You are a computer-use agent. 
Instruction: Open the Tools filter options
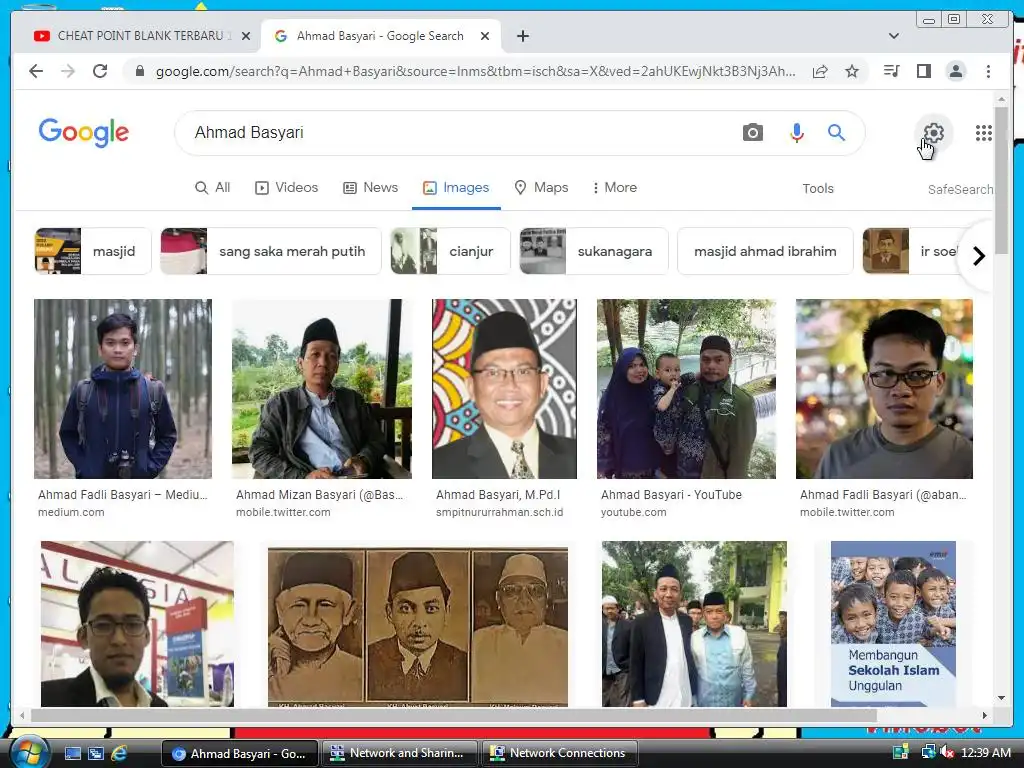(818, 188)
